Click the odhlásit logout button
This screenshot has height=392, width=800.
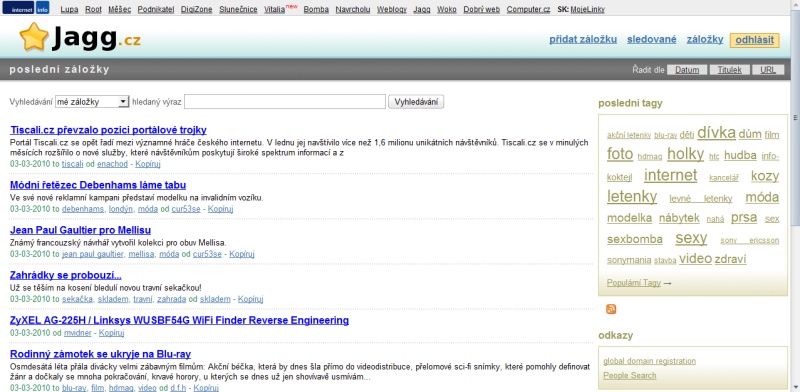(x=755, y=40)
